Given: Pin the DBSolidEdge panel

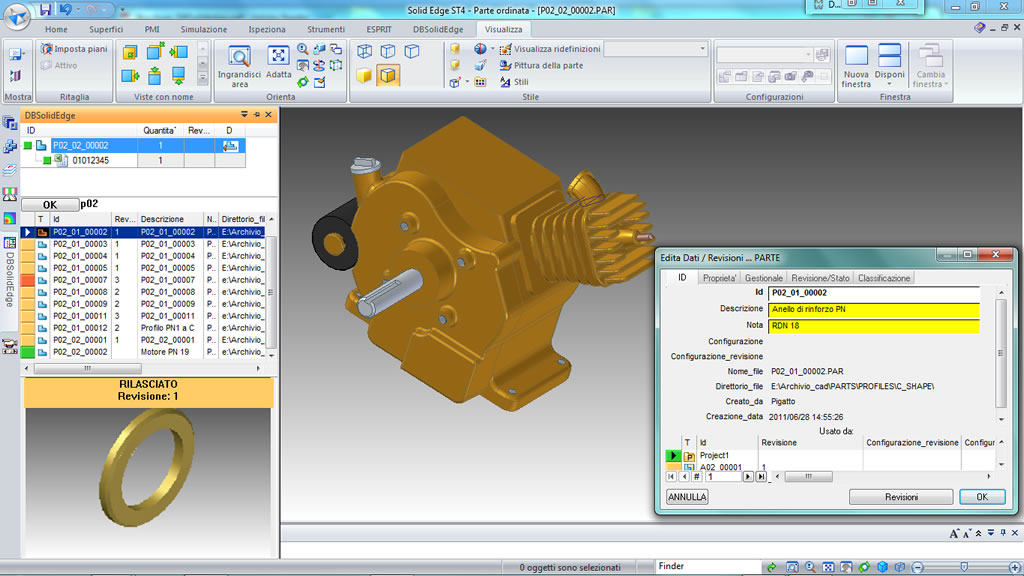Looking at the screenshot, I should [x=257, y=115].
